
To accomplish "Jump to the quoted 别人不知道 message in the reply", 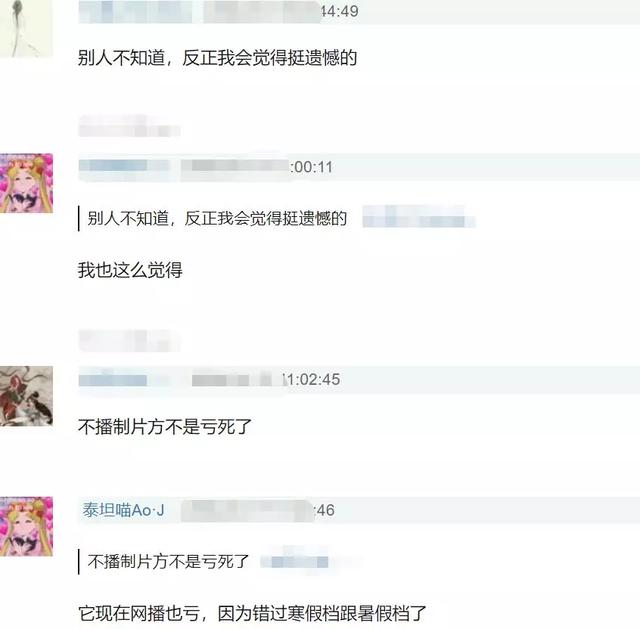I will click(217, 218).
